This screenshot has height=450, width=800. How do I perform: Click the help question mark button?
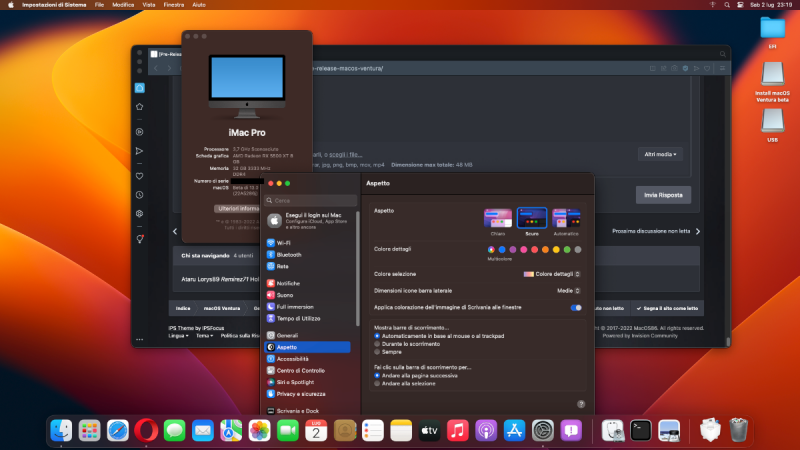(581, 403)
